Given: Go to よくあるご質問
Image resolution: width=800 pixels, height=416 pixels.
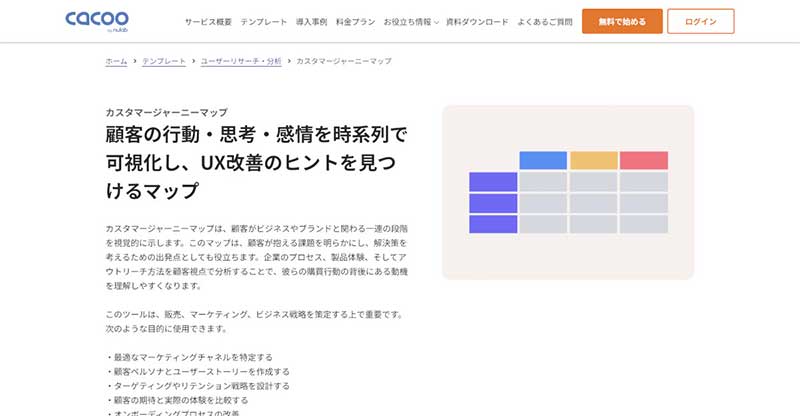Looking at the screenshot, I should pyautogui.click(x=545, y=22).
